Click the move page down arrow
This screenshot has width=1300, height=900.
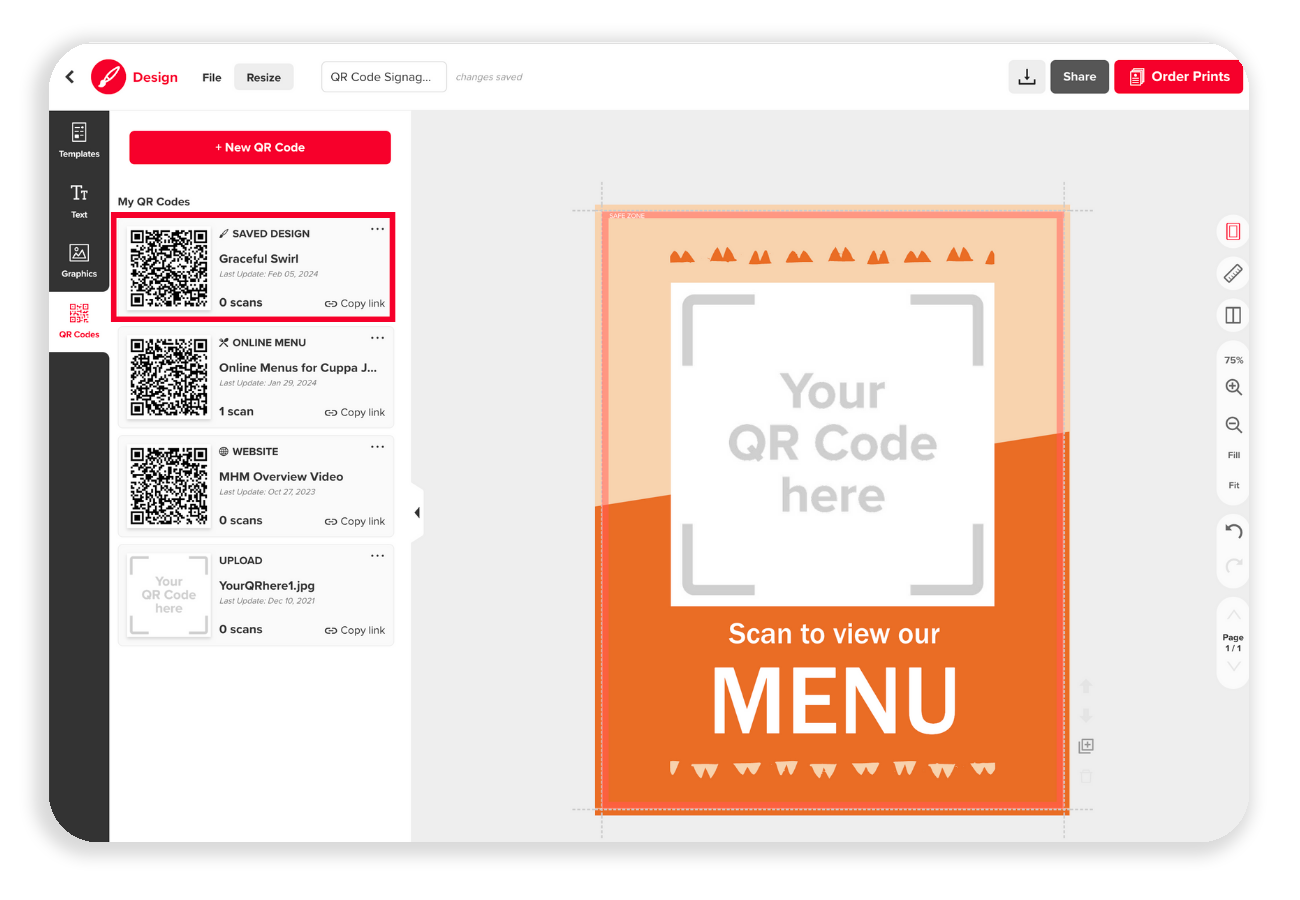pos(1086,716)
